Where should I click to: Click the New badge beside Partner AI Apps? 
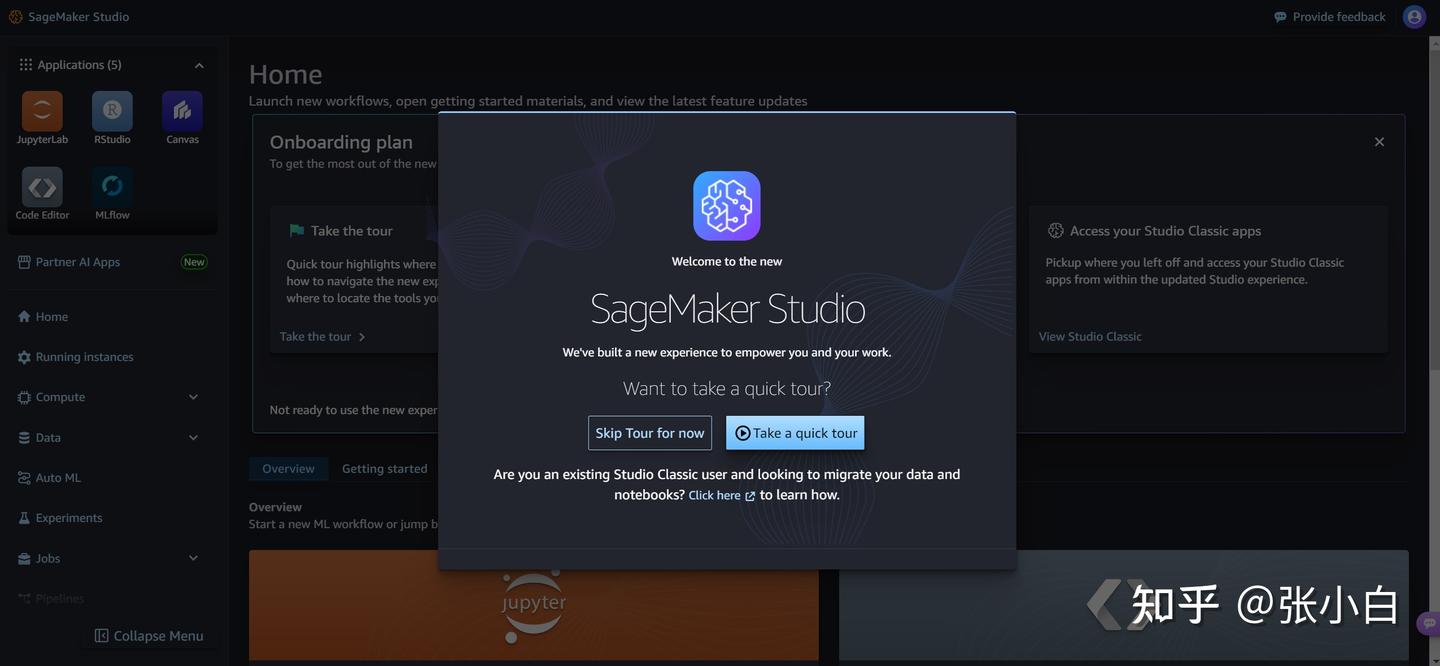point(194,262)
